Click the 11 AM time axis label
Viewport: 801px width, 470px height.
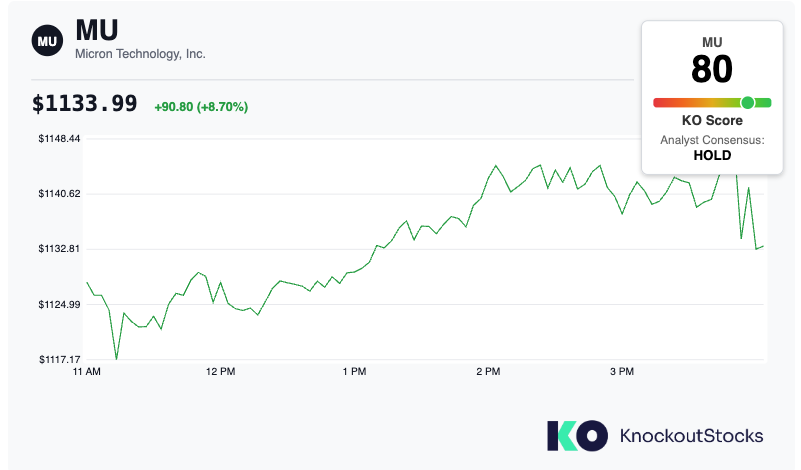tap(86, 372)
